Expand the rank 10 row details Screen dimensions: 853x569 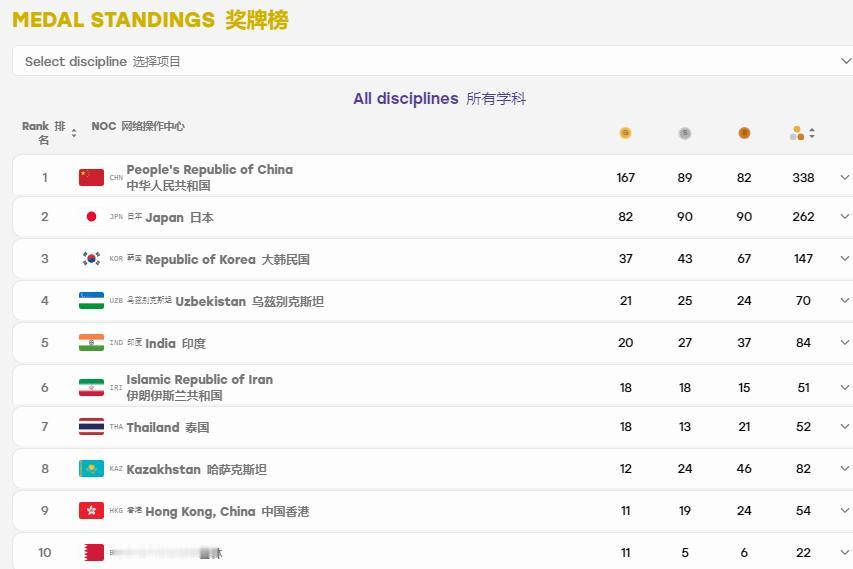pos(845,553)
